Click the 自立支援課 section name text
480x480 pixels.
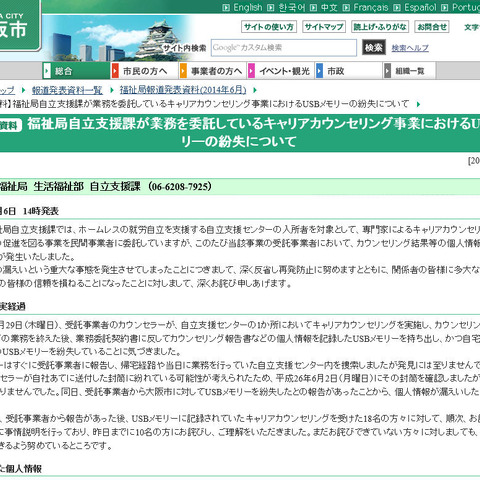tap(115, 186)
